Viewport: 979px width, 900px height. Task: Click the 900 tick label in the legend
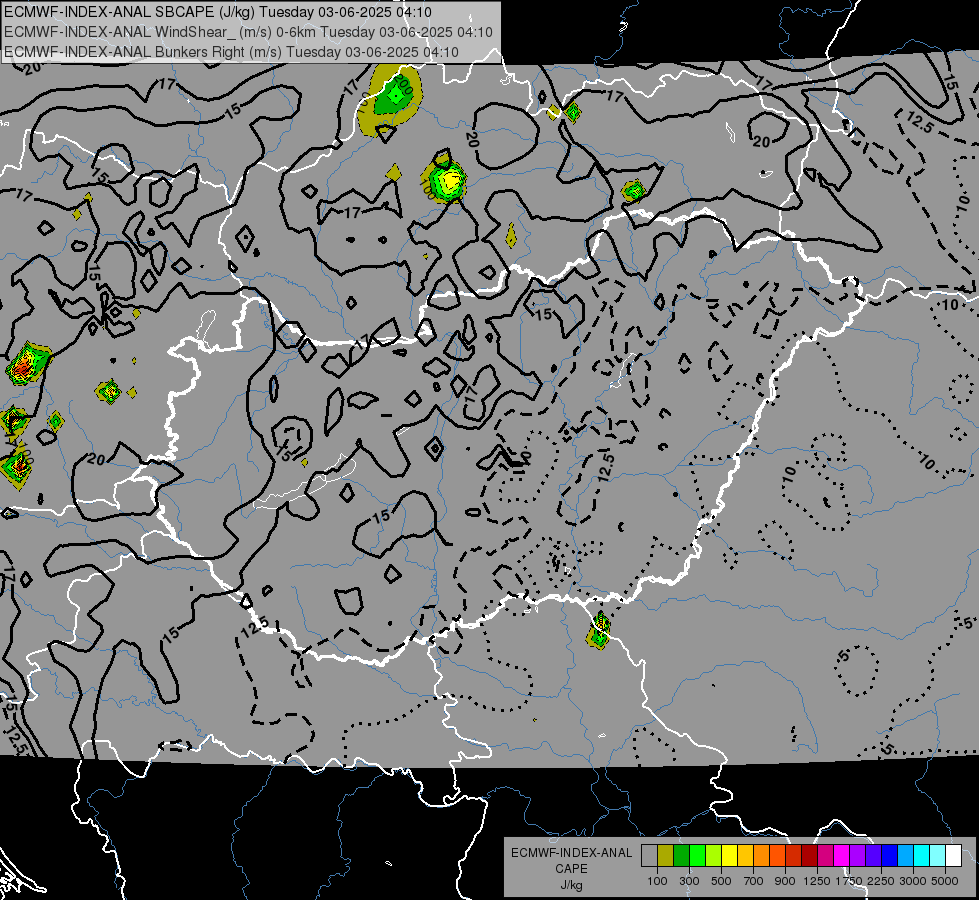coord(785,881)
